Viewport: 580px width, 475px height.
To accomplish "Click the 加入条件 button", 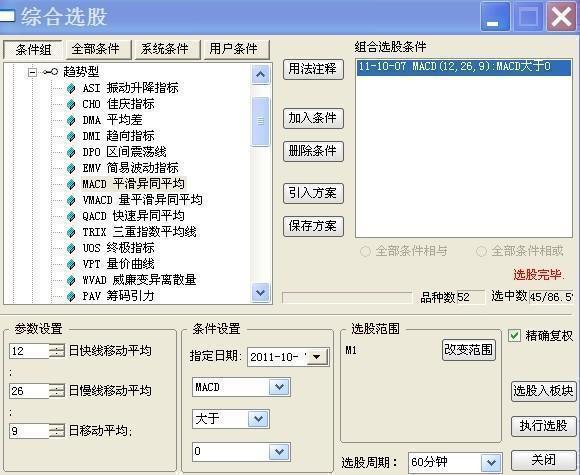I will tap(313, 118).
